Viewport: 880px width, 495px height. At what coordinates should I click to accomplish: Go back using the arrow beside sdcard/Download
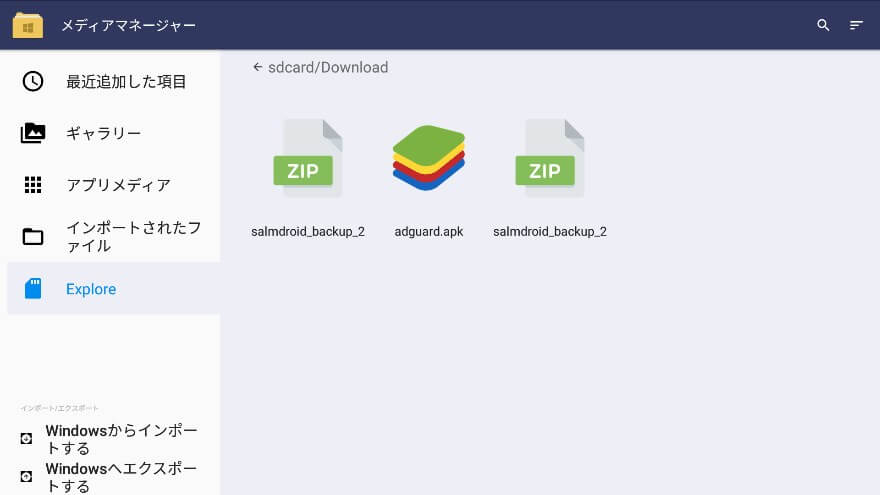(x=257, y=67)
